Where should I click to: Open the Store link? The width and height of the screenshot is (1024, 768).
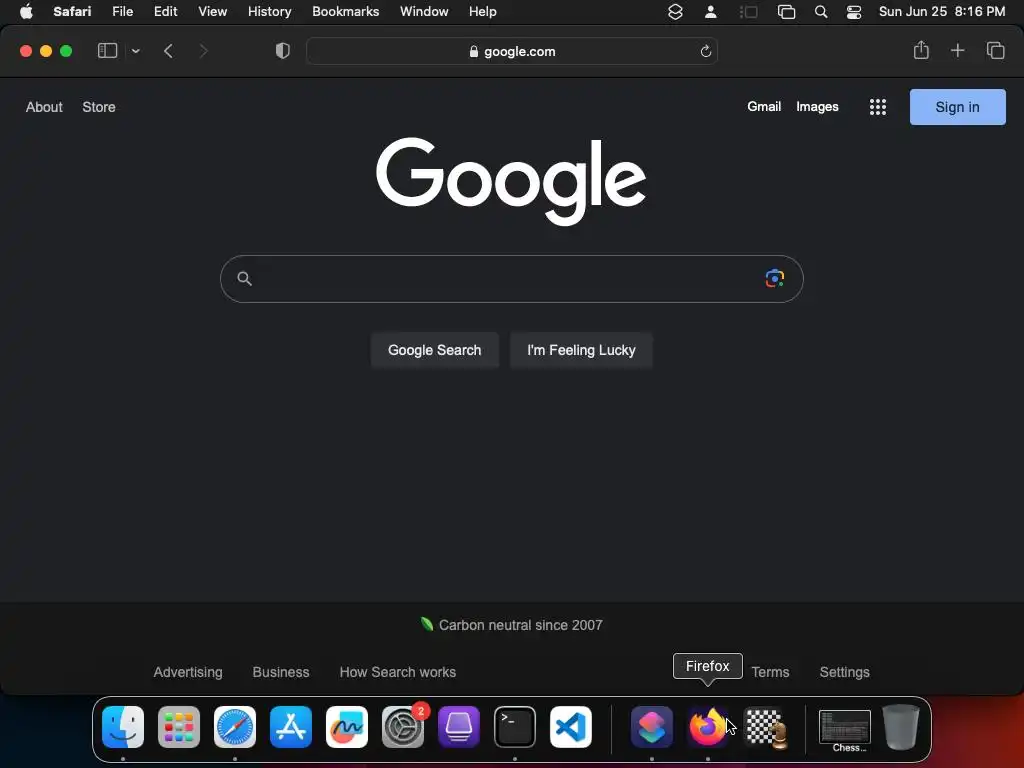[x=99, y=107]
